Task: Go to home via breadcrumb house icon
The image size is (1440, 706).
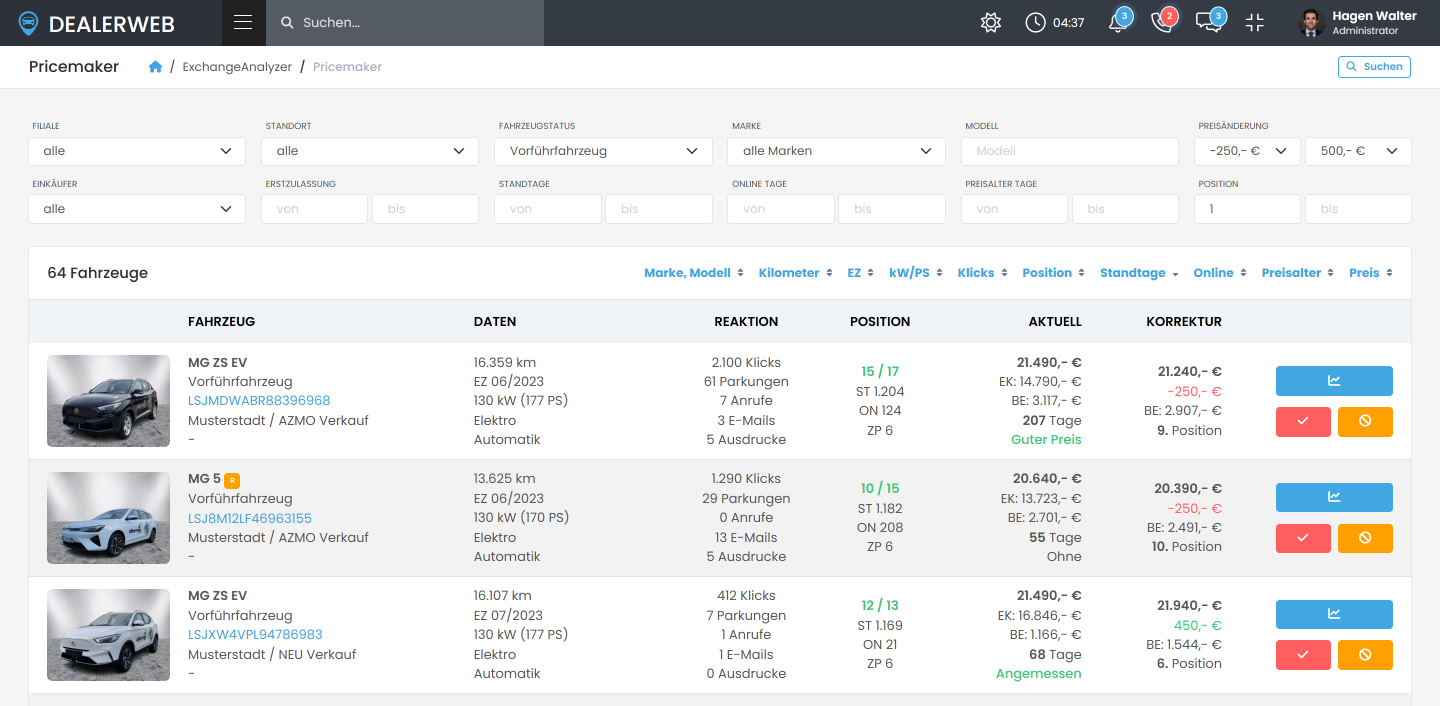Action: point(155,67)
